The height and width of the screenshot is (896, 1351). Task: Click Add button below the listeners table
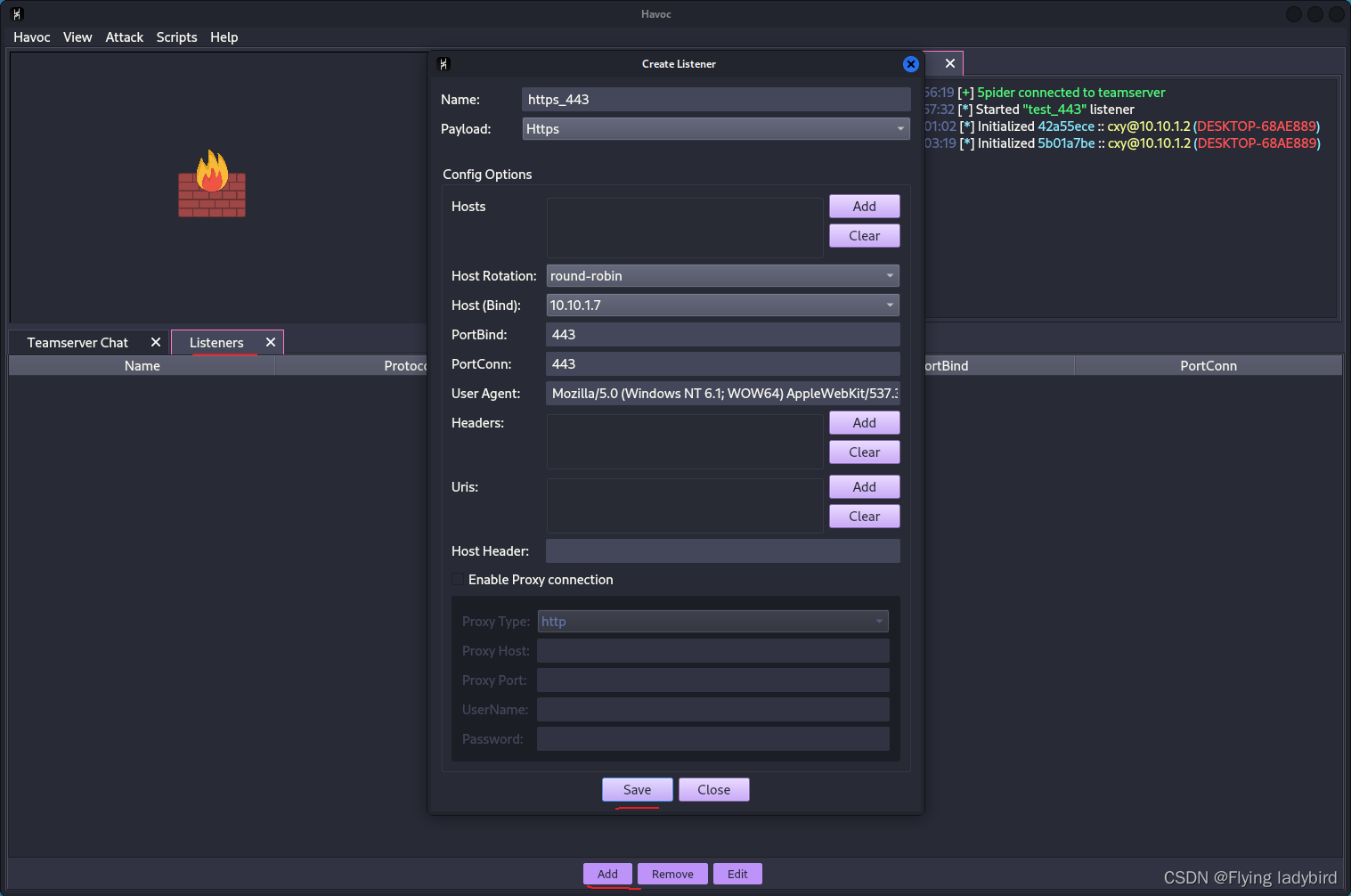pos(608,875)
